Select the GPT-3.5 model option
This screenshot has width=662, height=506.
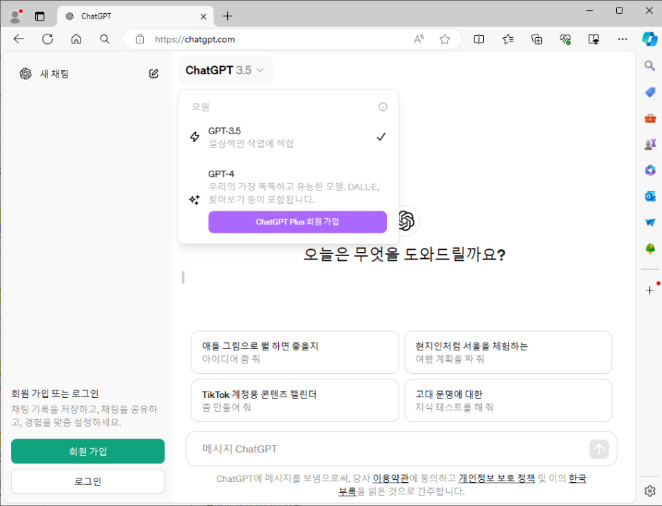(288, 137)
